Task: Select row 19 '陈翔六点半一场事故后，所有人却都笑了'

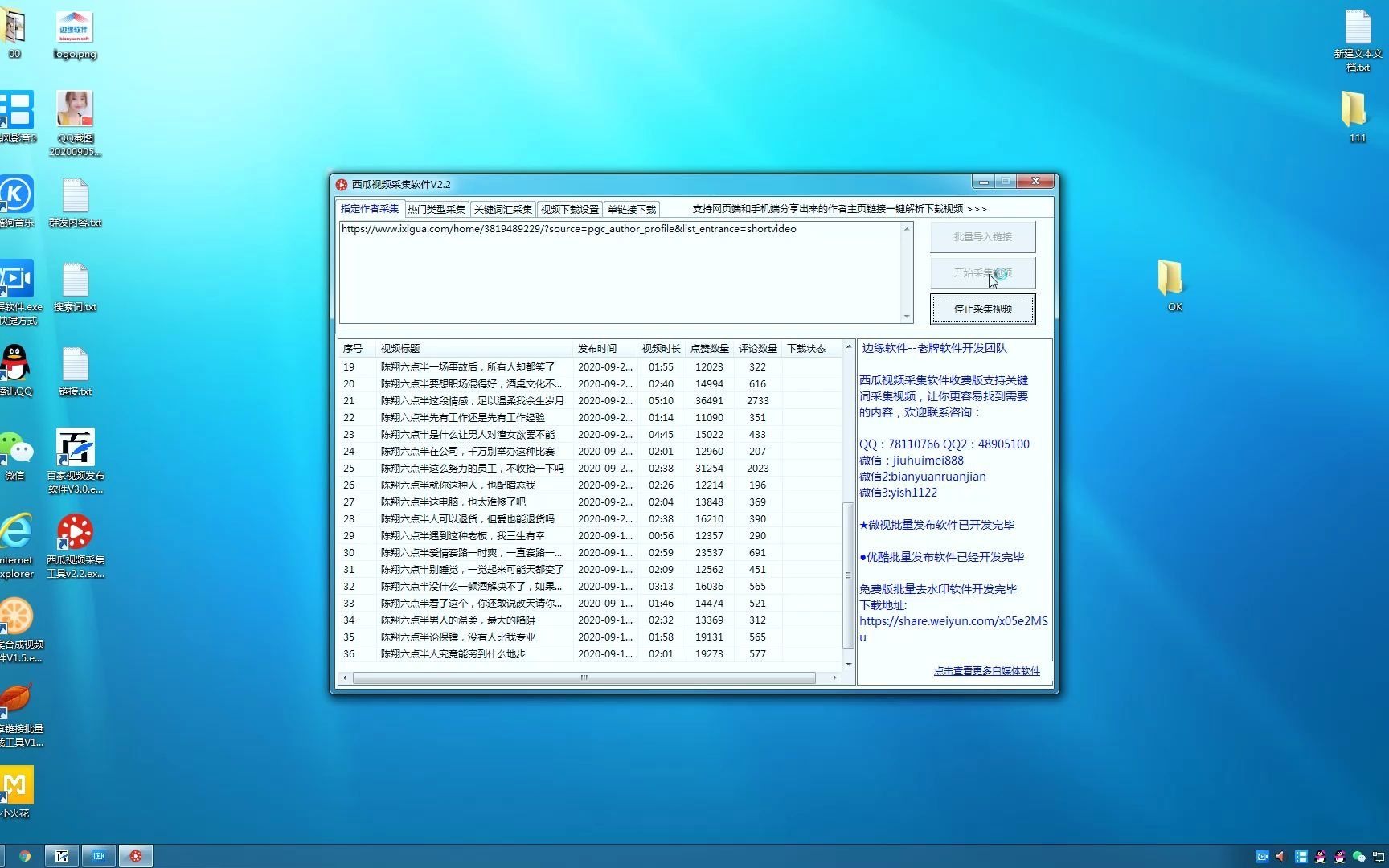Action: (x=590, y=367)
